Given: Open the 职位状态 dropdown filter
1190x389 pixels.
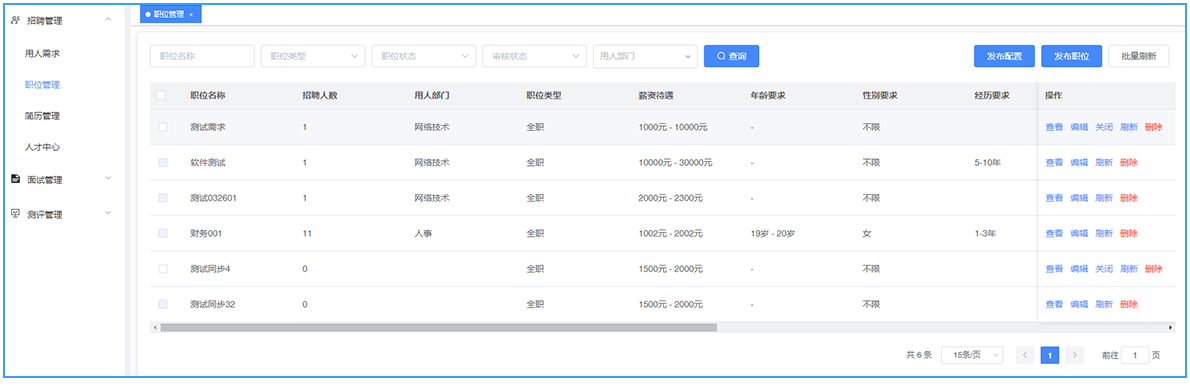Looking at the screenshot, I should click(x=423, y=56).
